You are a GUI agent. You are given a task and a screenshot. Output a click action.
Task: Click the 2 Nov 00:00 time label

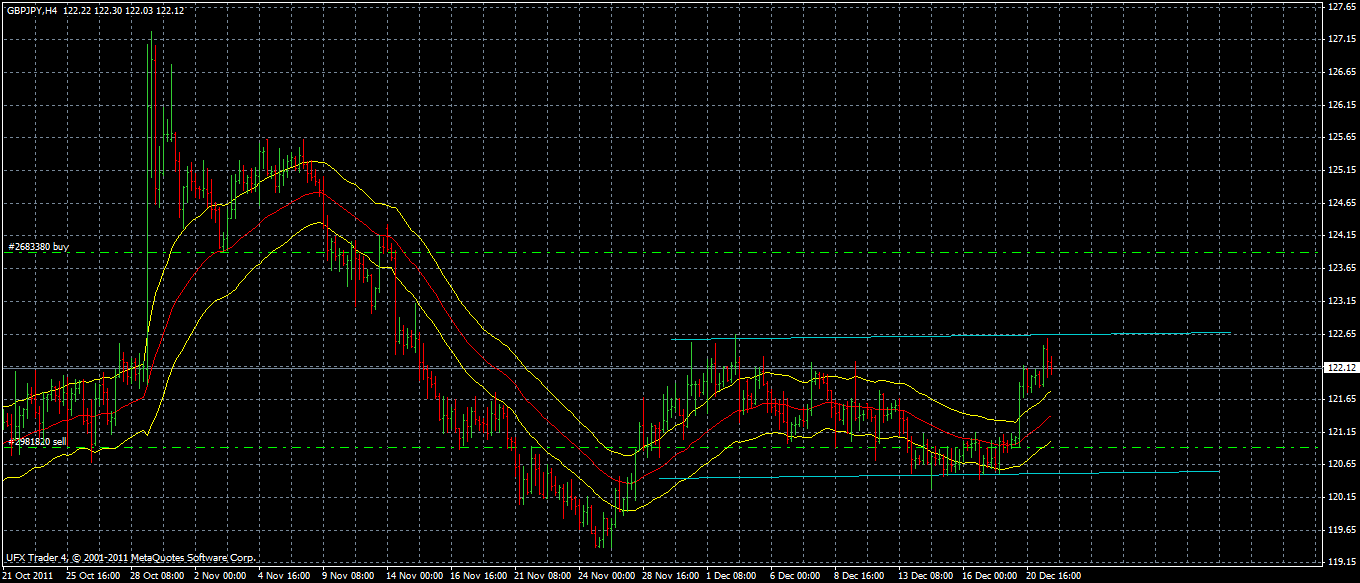[219, 576]
